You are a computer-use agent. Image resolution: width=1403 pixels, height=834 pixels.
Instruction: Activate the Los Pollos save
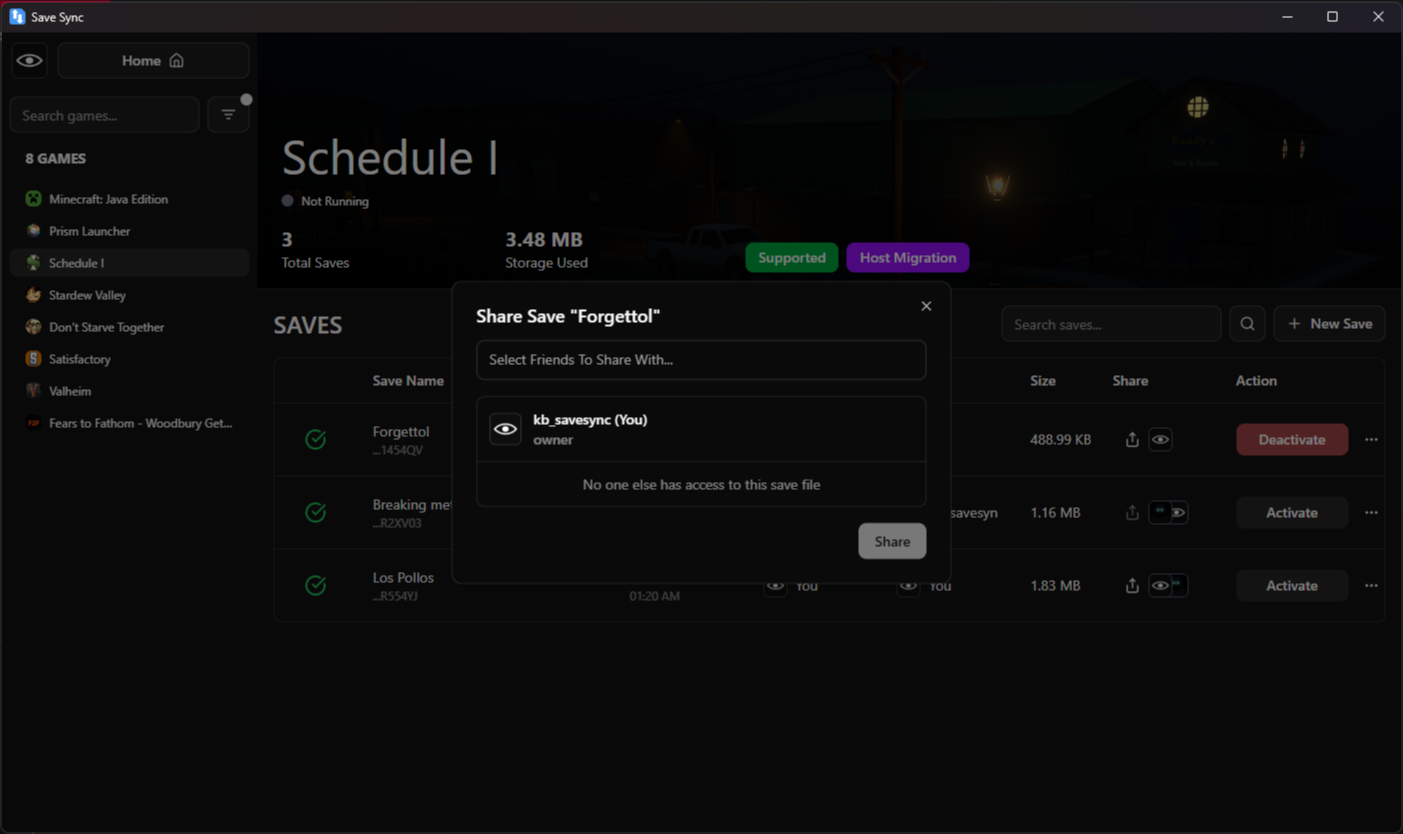[x=1292, y=586]
